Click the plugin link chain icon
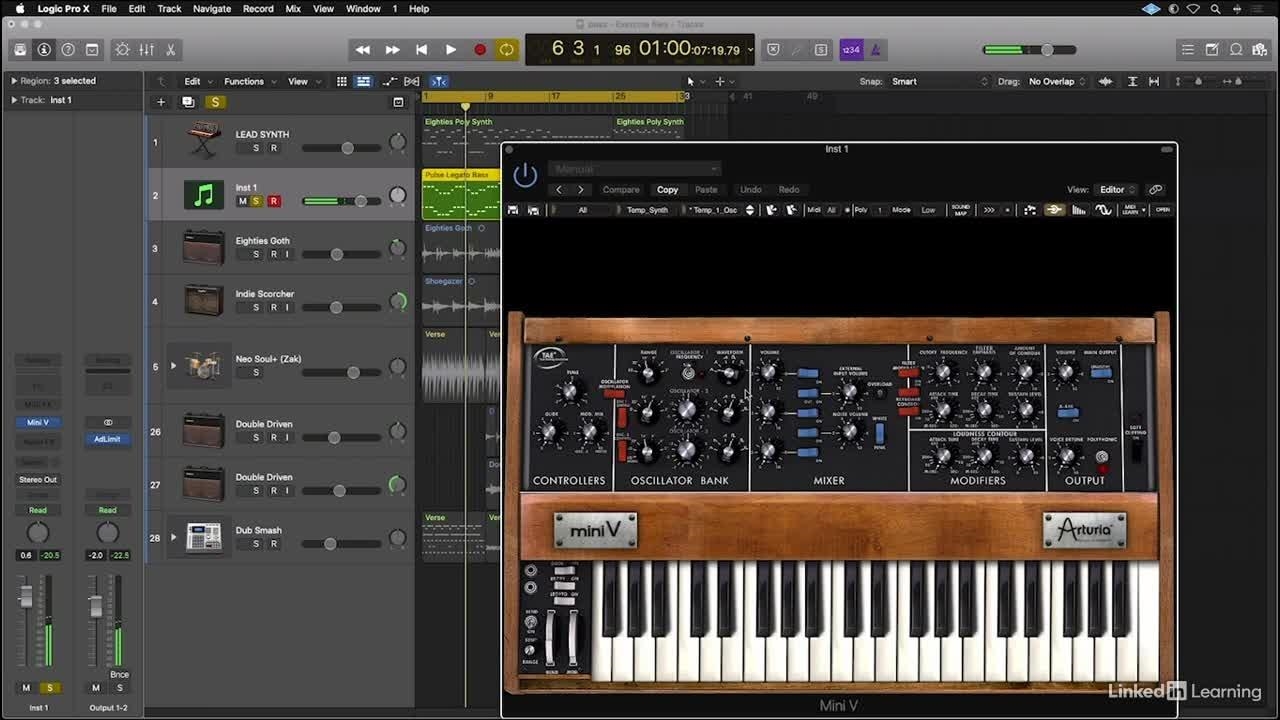The image size is (1280, 720). [1155, 189]
